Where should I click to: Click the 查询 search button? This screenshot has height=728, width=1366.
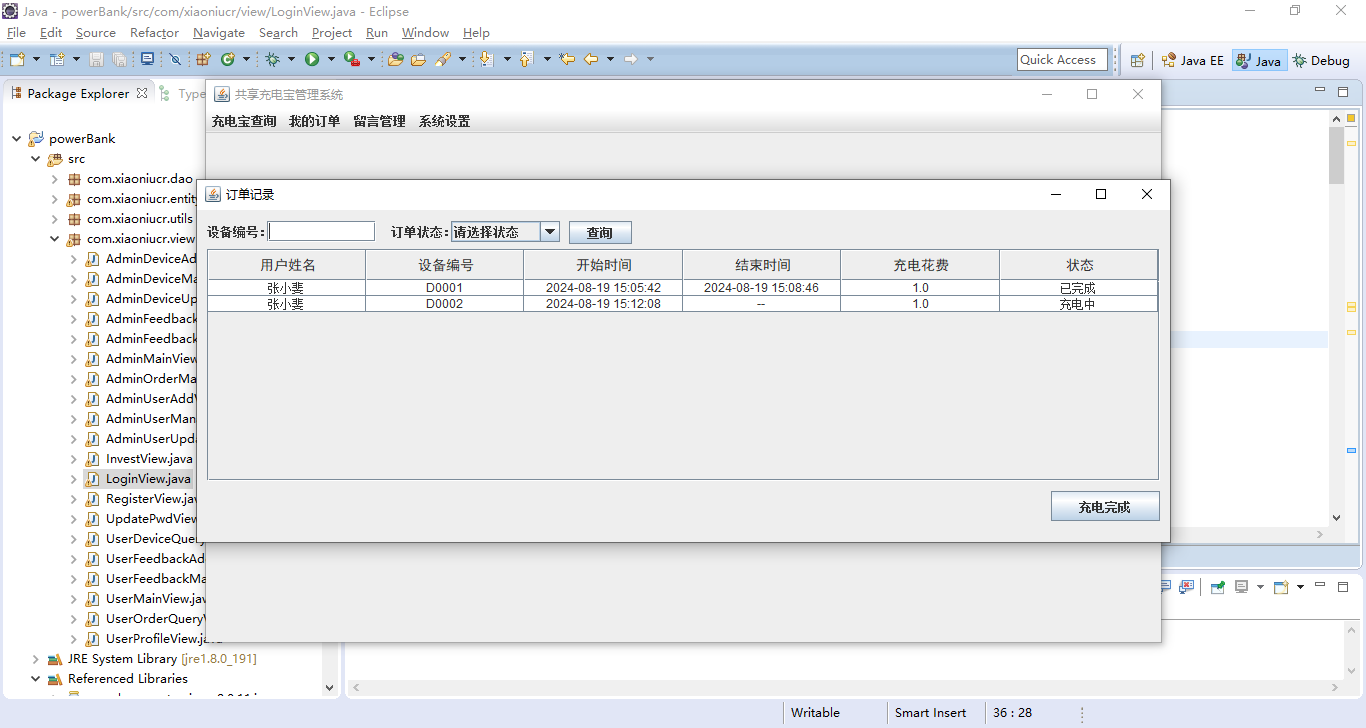pyautogui.click(x=600, y=233)
